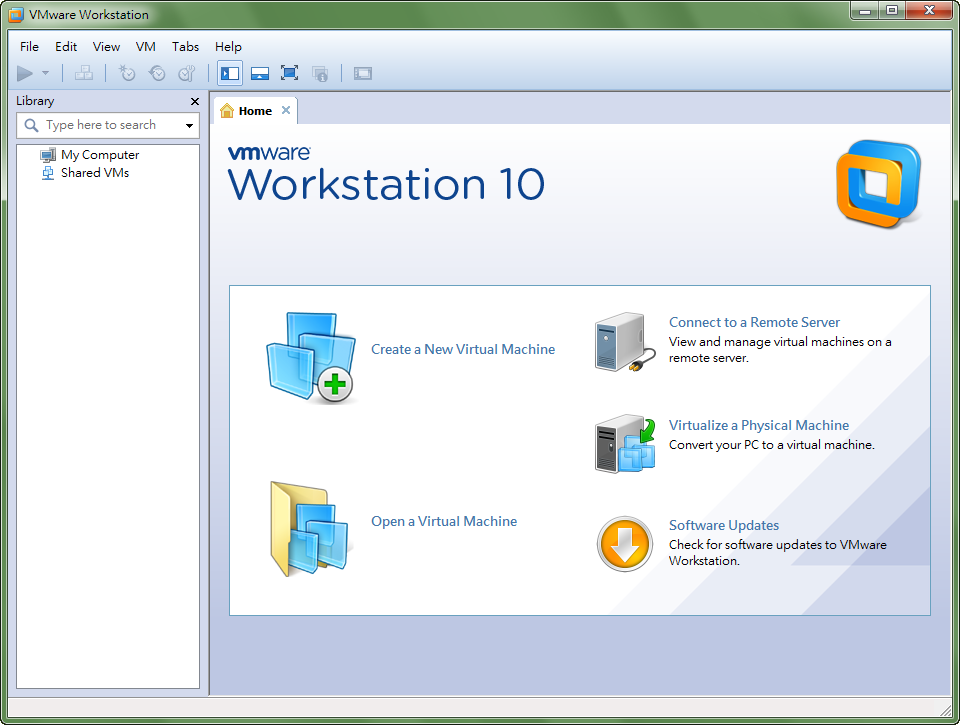960x725 pixels.
Task: Focus the library search field
Action: tap(108, 125)
